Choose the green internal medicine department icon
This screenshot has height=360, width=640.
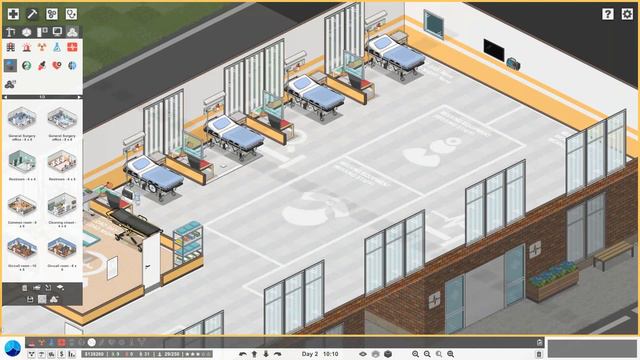27,65
